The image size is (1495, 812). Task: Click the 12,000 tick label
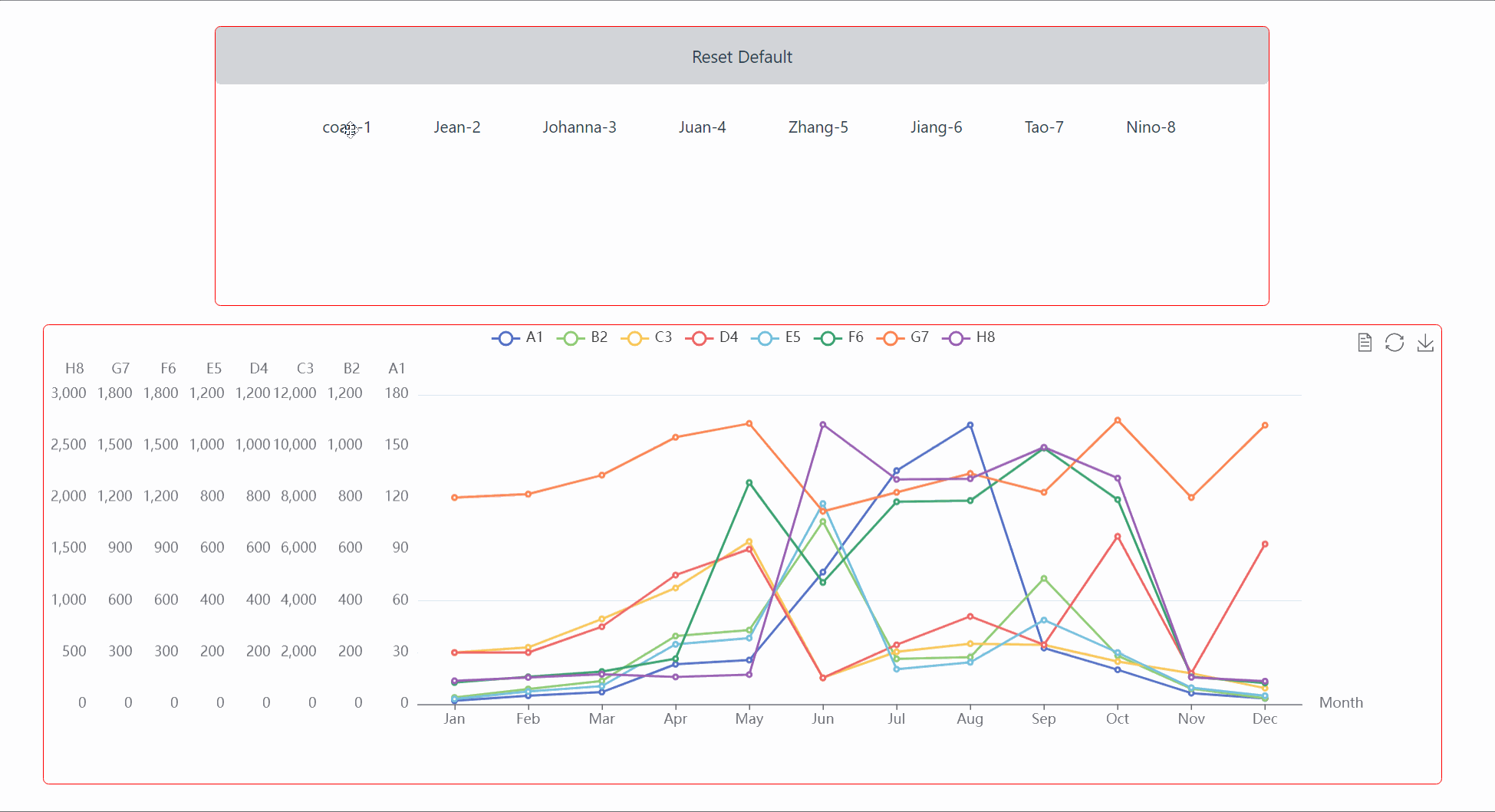click(x=295, y=393)
